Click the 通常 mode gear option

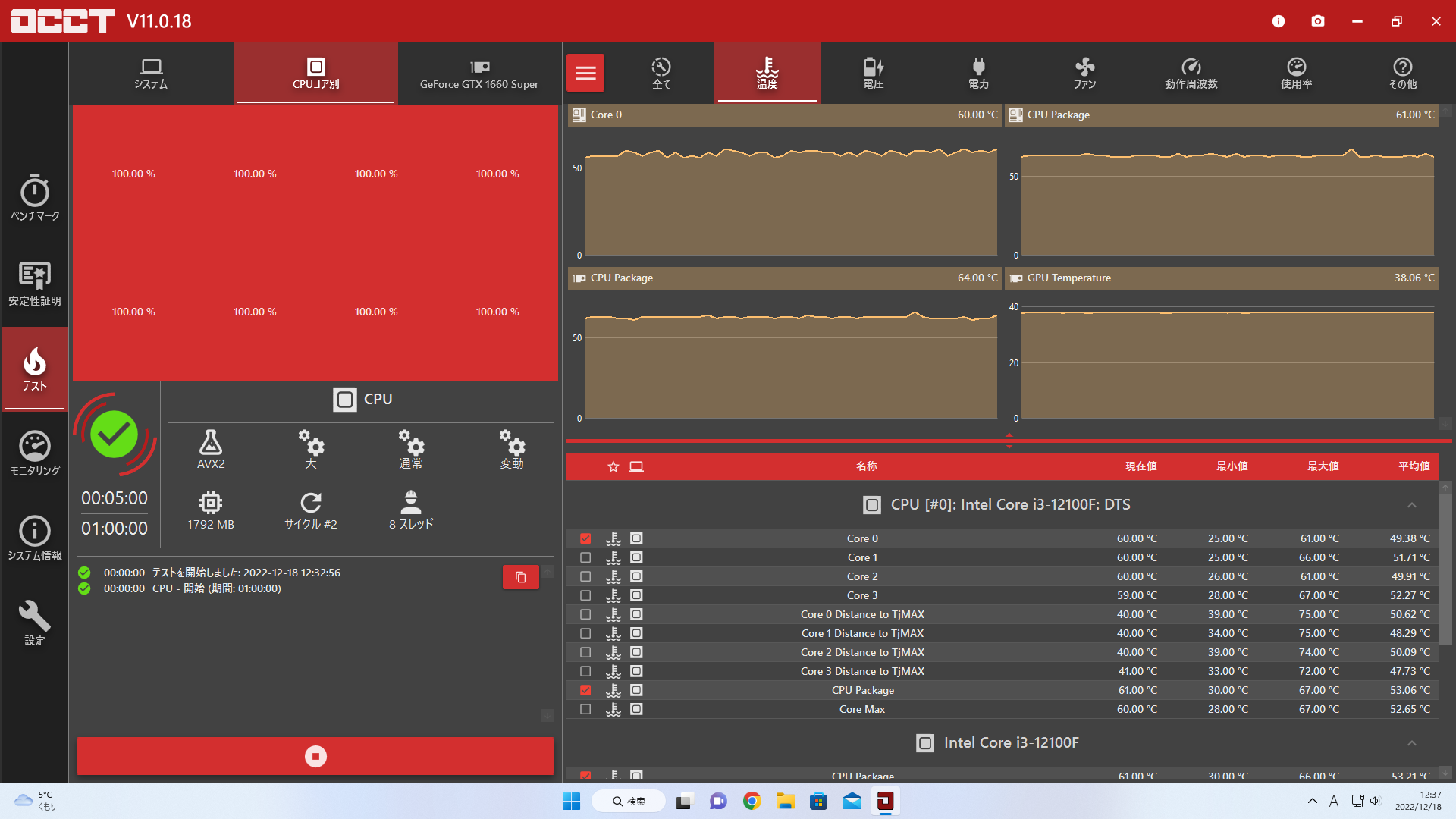pos(411,450)
